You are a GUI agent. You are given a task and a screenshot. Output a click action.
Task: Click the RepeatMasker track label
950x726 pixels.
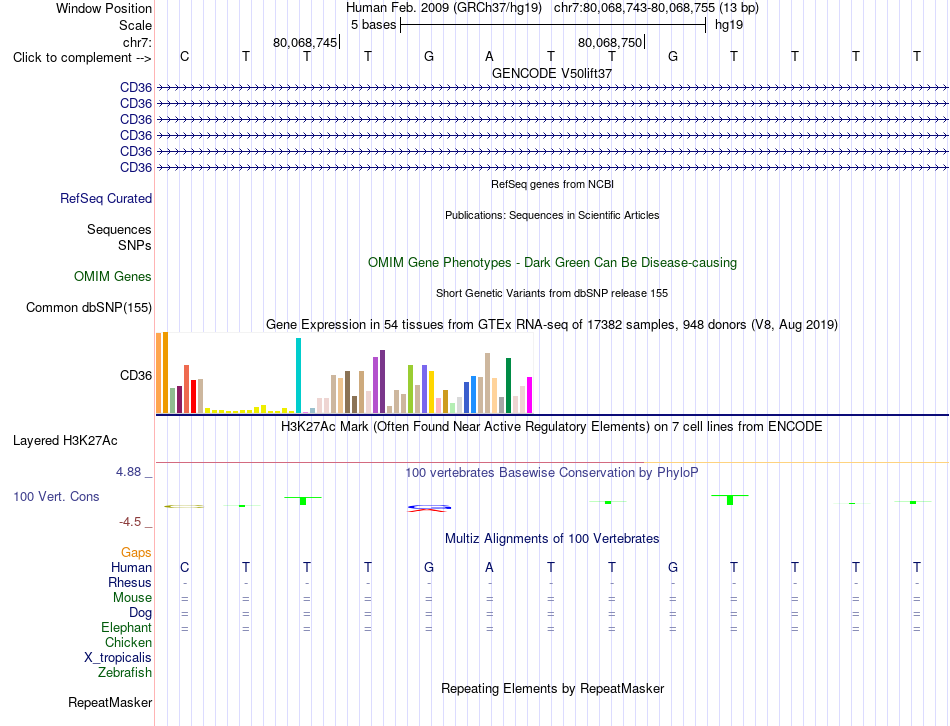coord(110,702)
